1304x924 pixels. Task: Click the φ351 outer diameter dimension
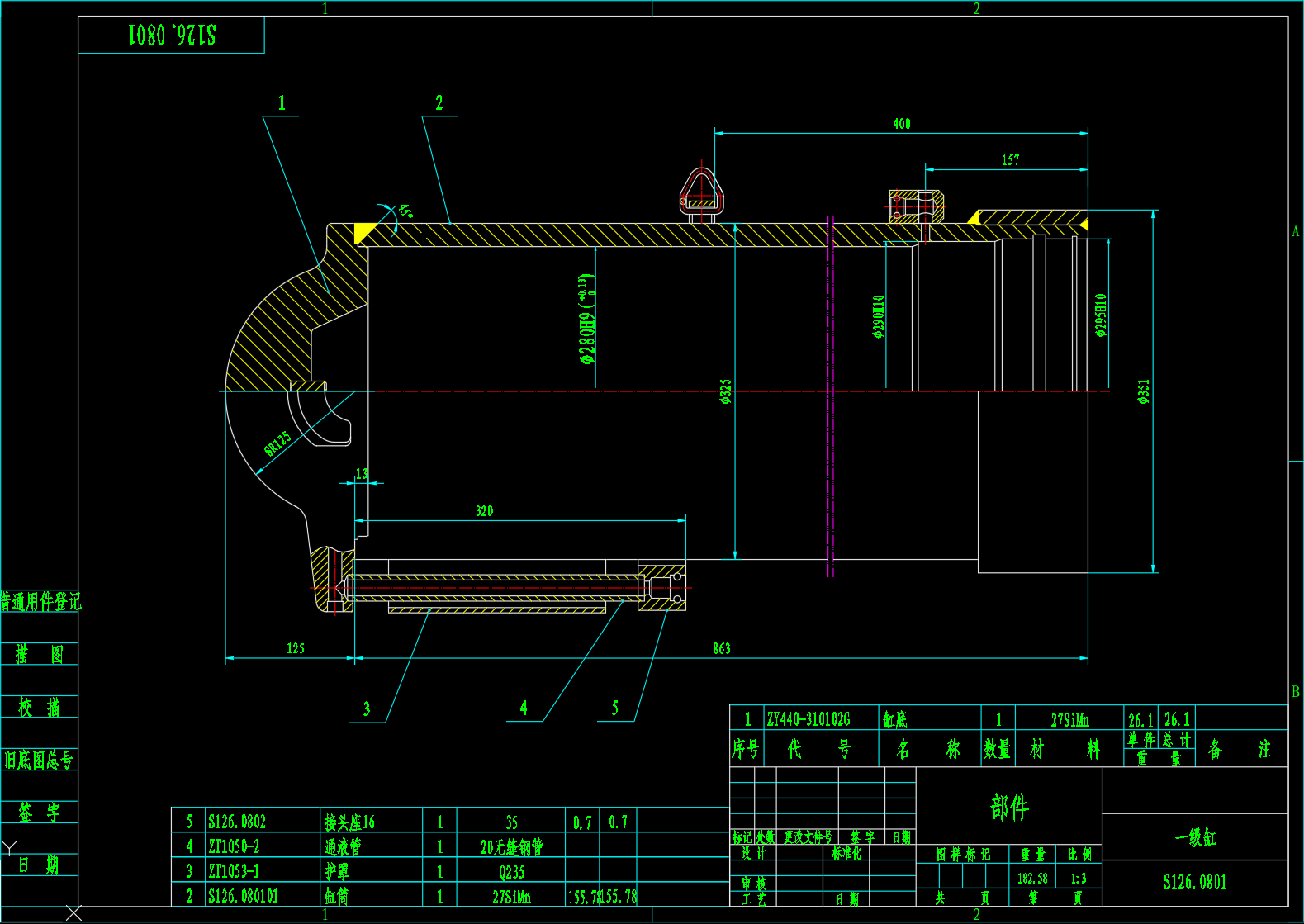1144,391
